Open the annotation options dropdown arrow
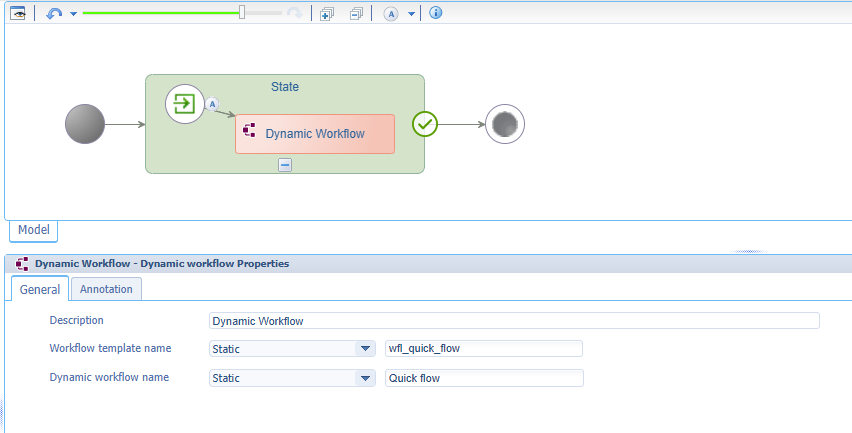Image resolution: width=852 pixels, height=433 pixels. click(411, 14)
